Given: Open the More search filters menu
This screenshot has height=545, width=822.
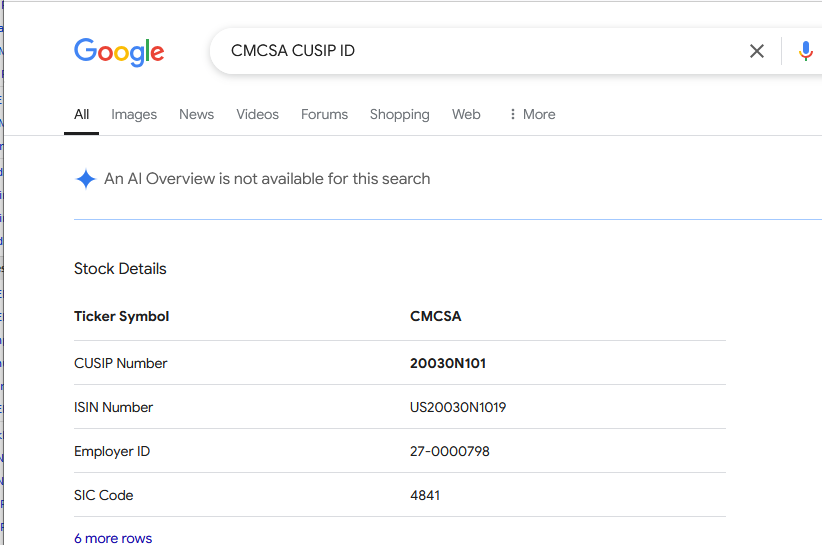Looking at the screenshot, I should [532, 114].
